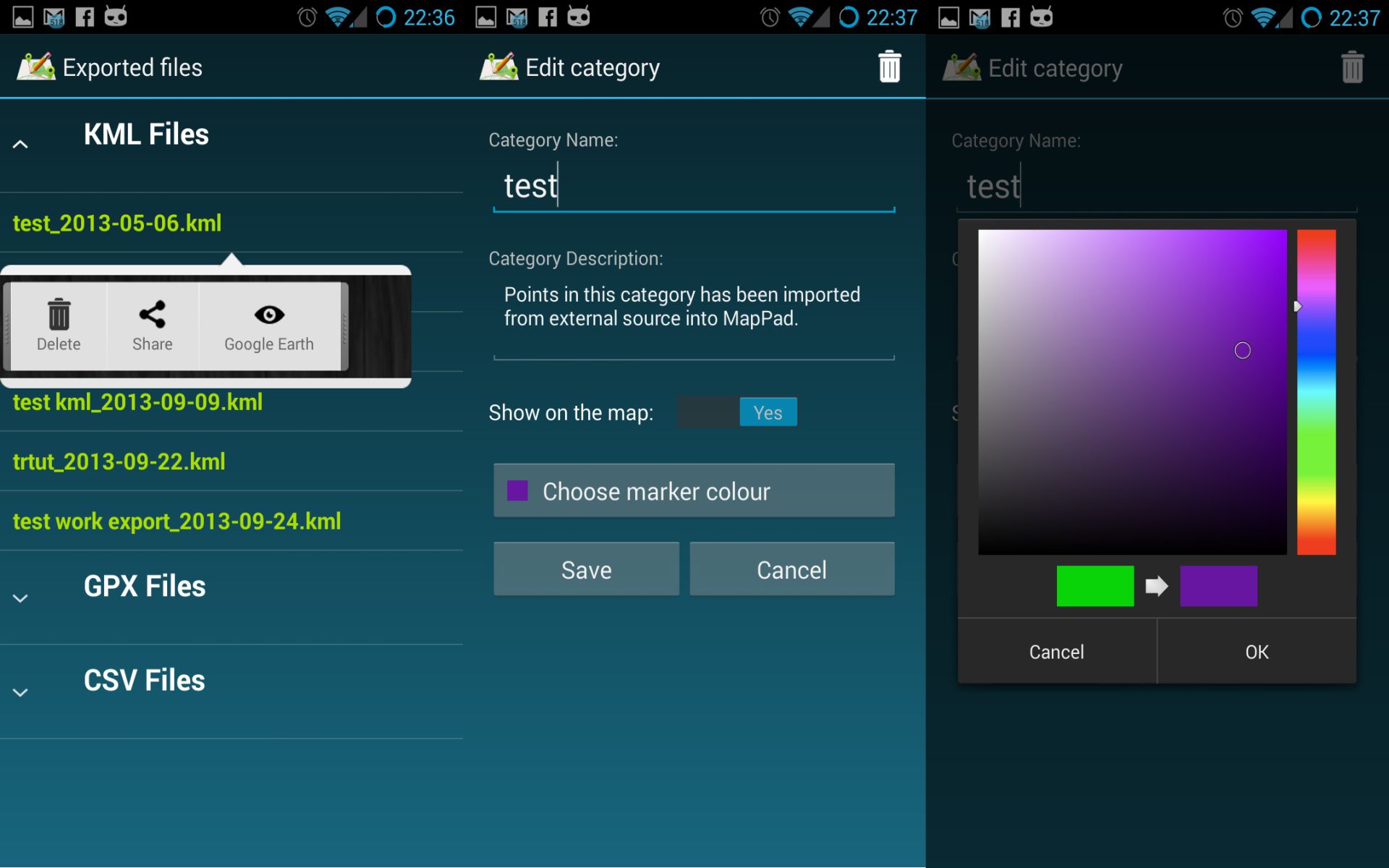Tap MapPad icon beside middle Edit category title
The image size is (1389, 868).
pyautogui.click(x=498, y=67)
